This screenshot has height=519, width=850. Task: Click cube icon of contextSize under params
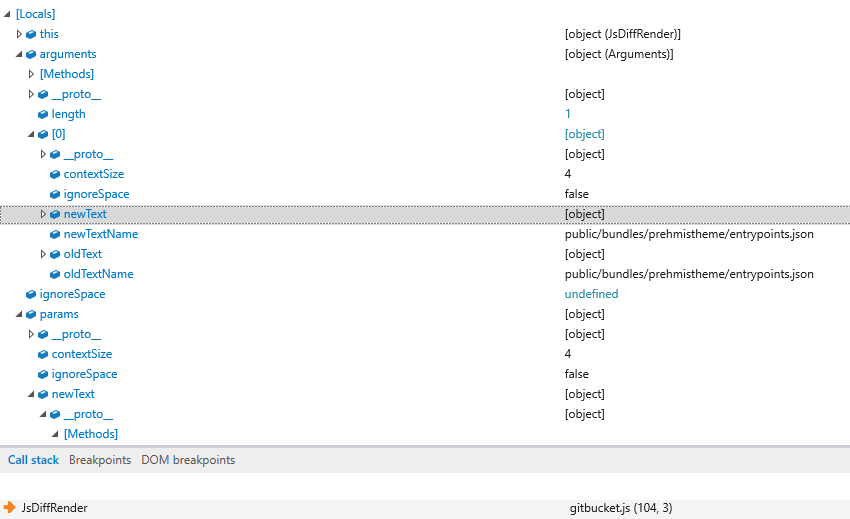(x=43, y=354)
